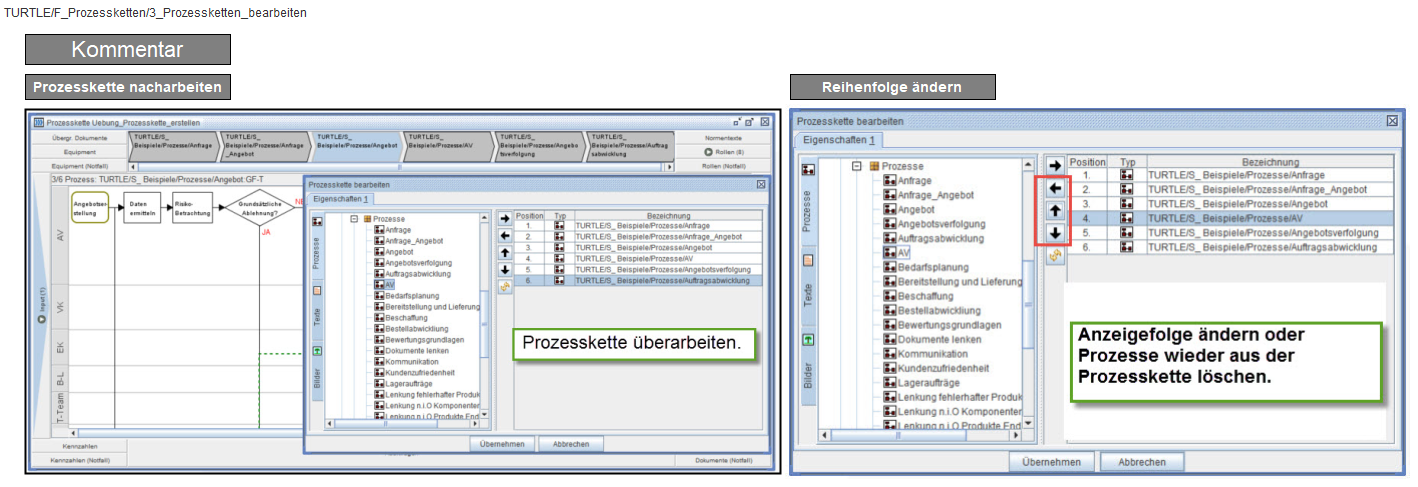Click Position column header in Reihenfolge ändern table

1088,161
